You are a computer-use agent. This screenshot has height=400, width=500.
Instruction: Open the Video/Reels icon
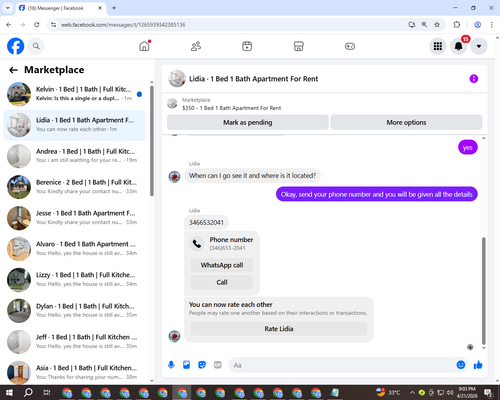point(247,46)
